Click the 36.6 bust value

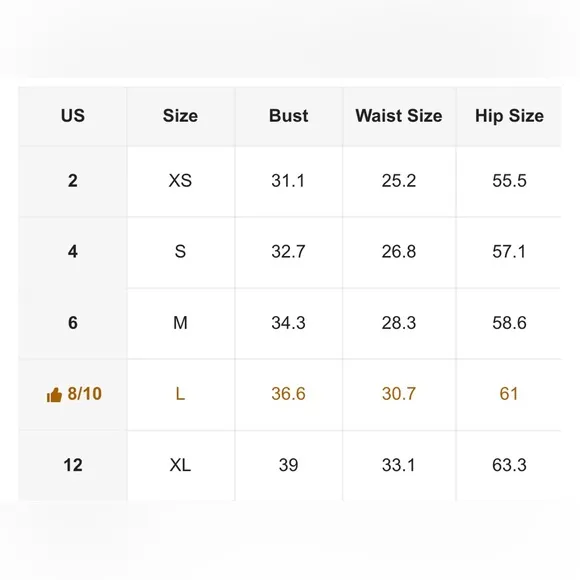(289, 394)
